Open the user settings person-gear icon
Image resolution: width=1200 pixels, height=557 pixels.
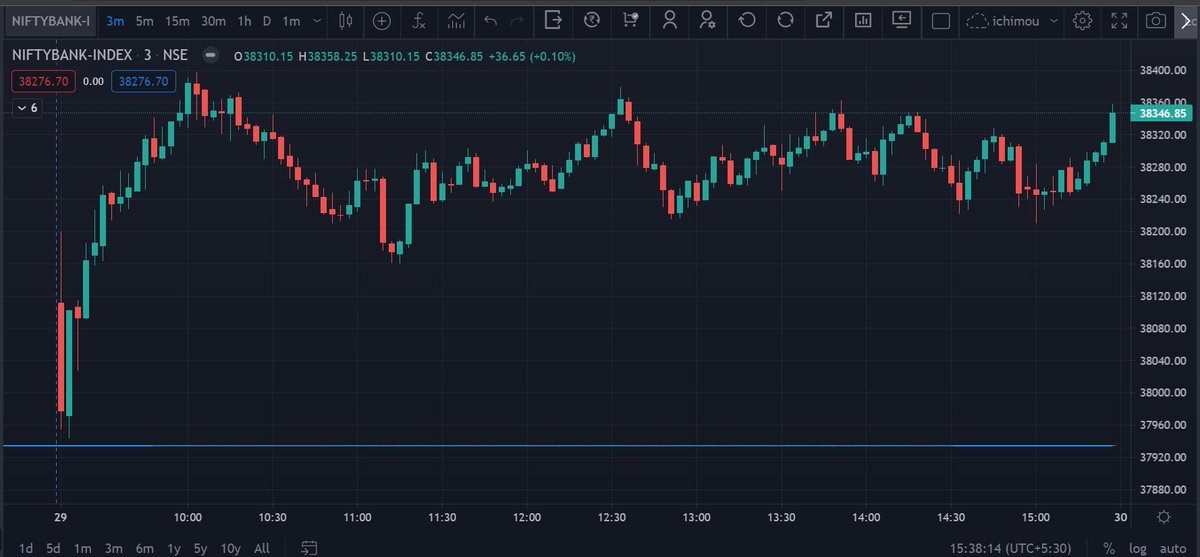point(708,20)
